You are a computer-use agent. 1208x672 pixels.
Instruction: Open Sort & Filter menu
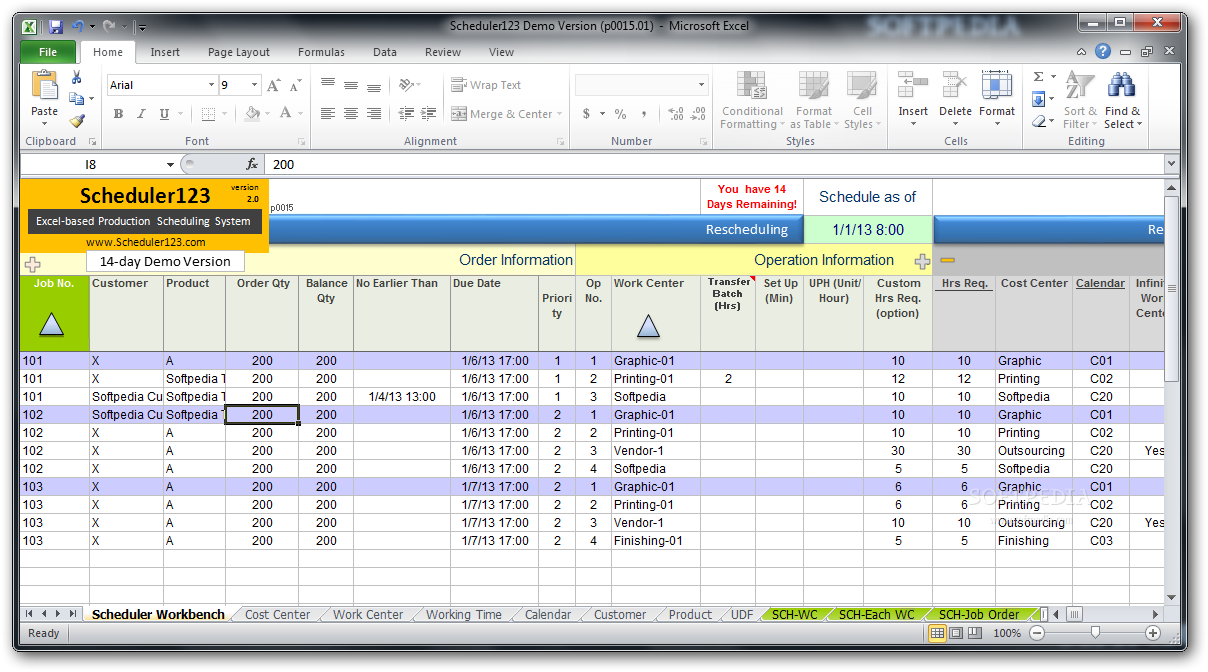pyautogui.click(x=1080, y=100)
